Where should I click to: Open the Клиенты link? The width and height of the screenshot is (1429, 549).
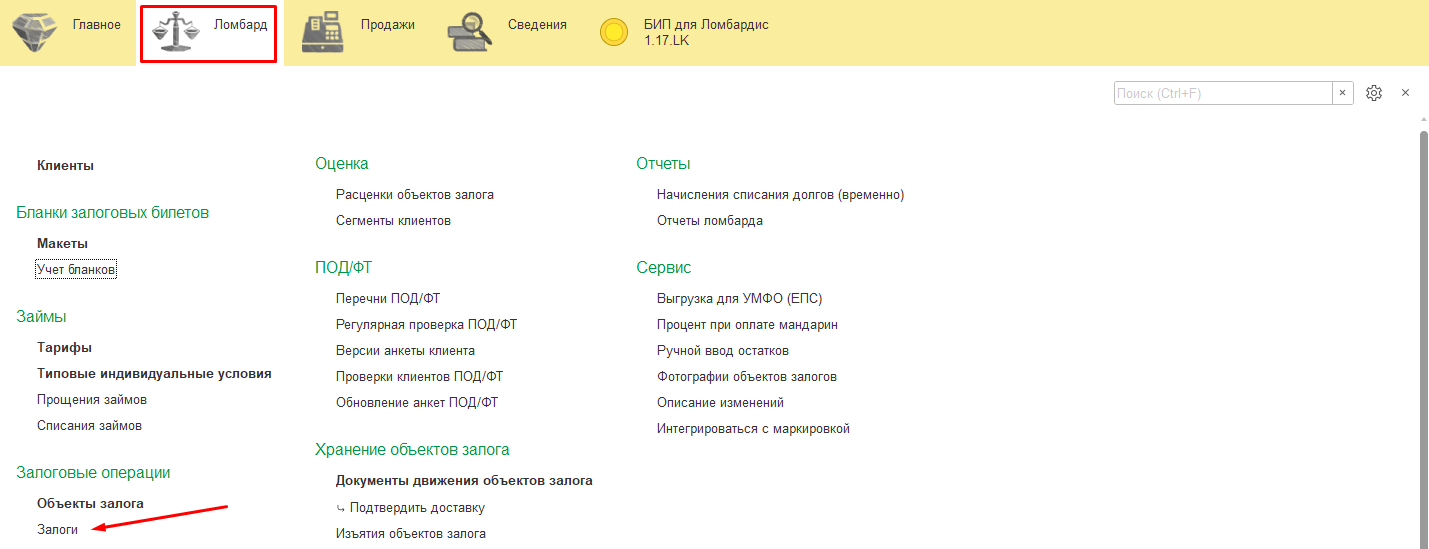65,165
